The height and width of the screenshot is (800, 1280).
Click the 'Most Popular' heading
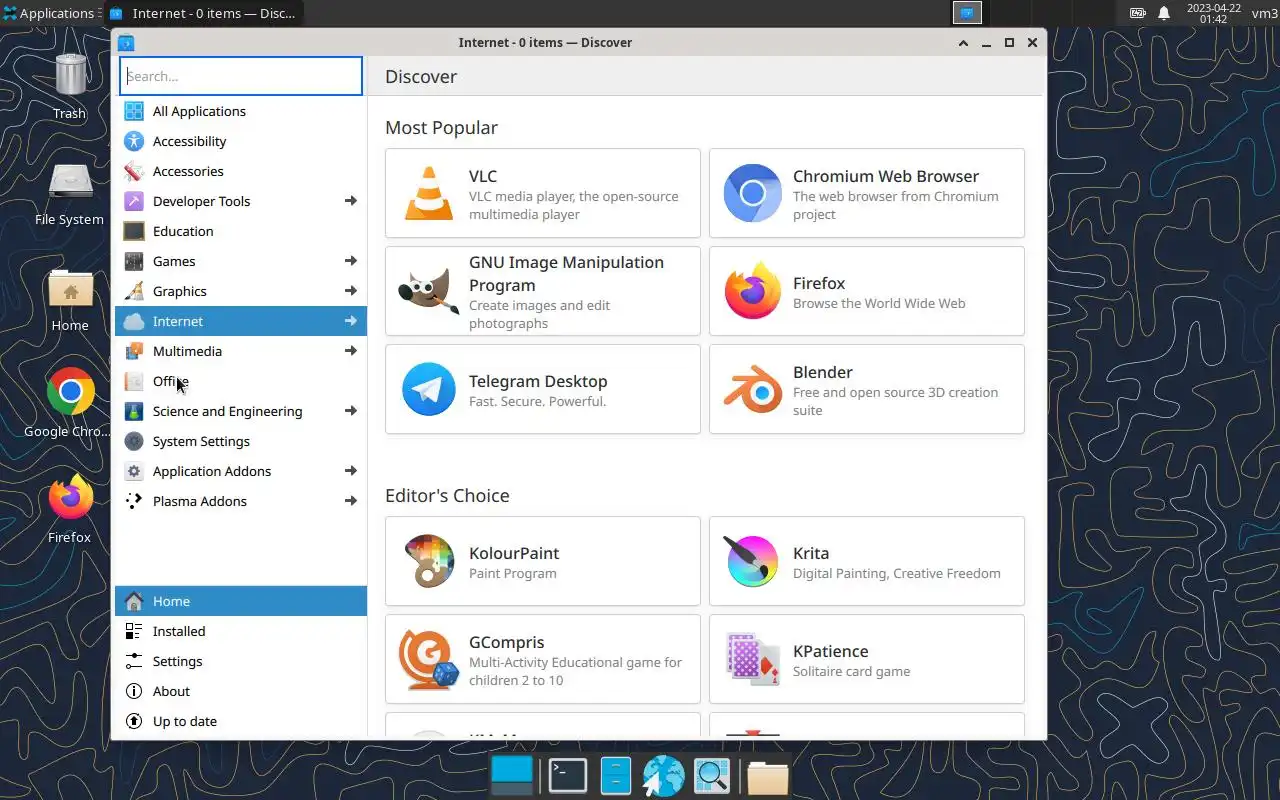click(x=441, y=127)
